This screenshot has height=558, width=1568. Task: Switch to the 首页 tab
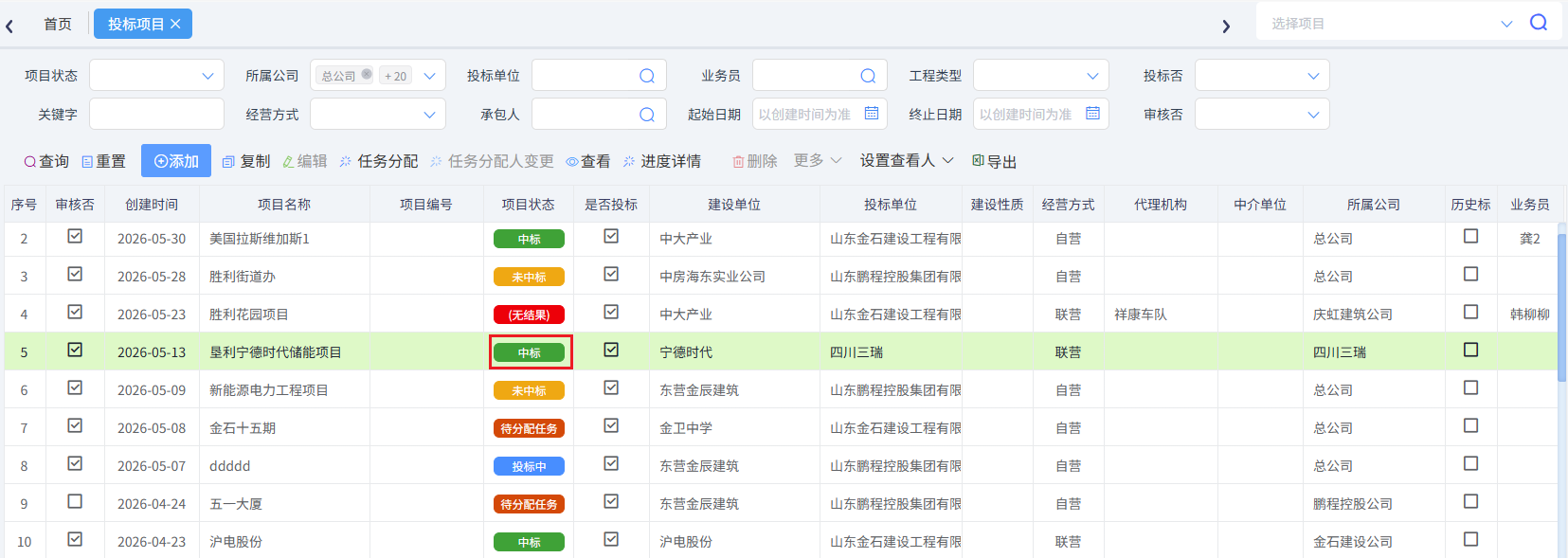click(58, 24)
